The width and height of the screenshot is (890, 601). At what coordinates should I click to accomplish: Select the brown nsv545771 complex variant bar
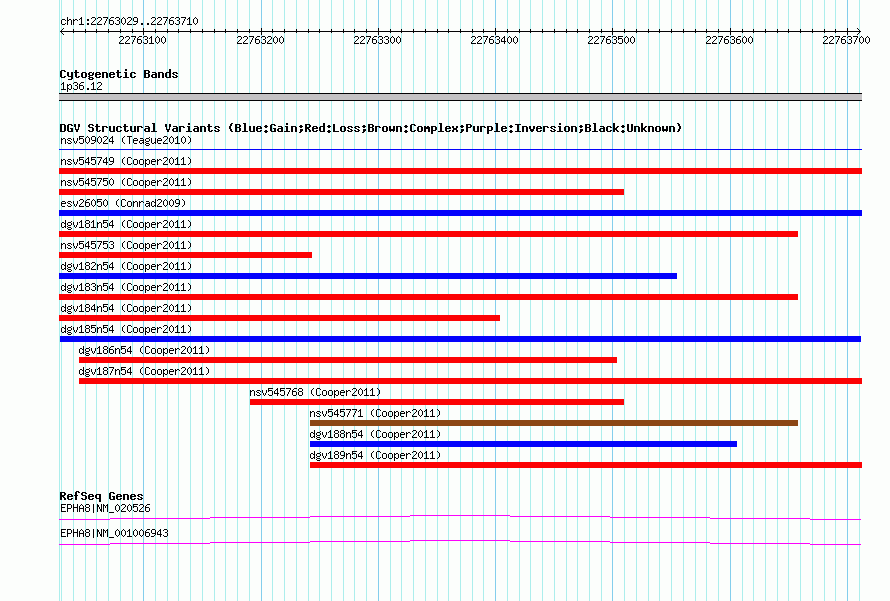pos(554,423)
